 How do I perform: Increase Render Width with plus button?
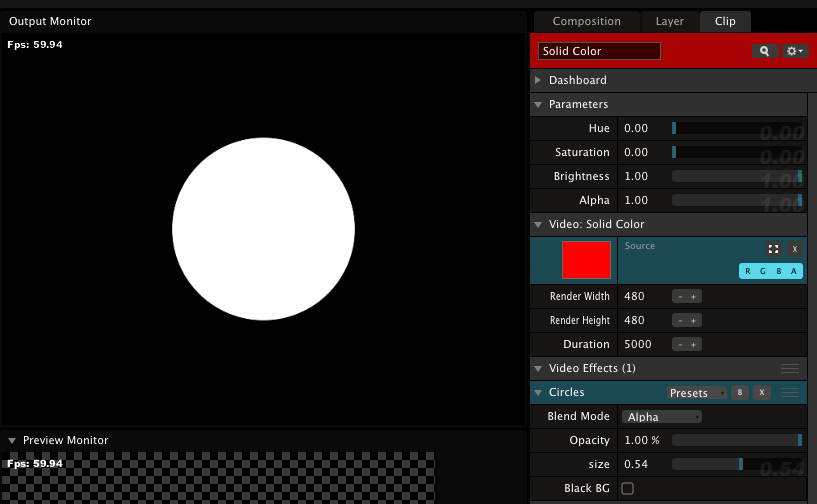(x=694, y=296)
